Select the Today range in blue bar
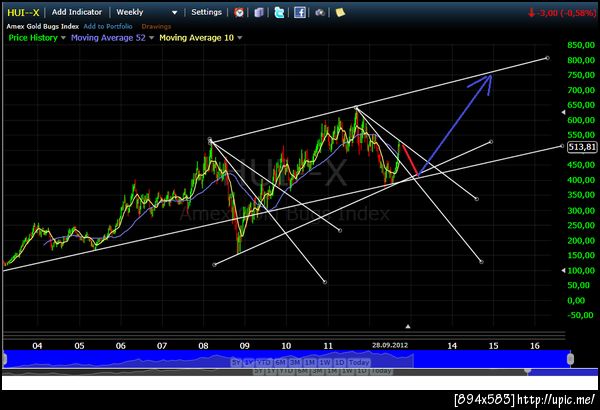 pos(359,362)
